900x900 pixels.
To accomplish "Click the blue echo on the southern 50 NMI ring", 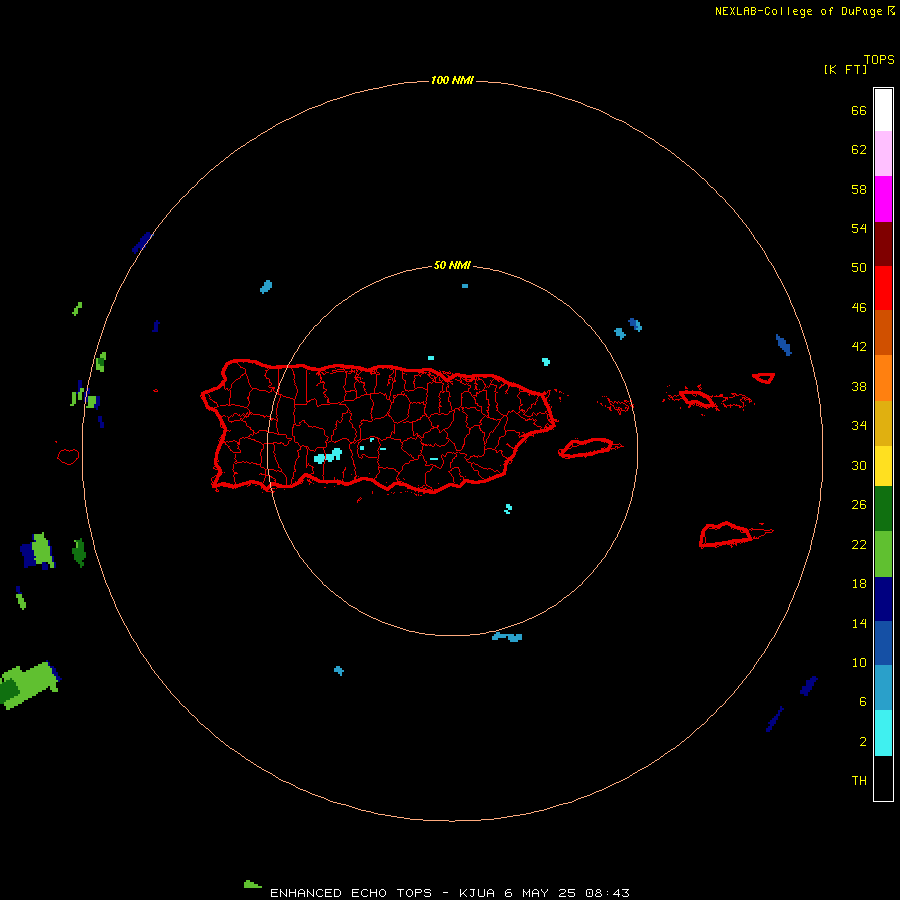I will click(507, 637).
